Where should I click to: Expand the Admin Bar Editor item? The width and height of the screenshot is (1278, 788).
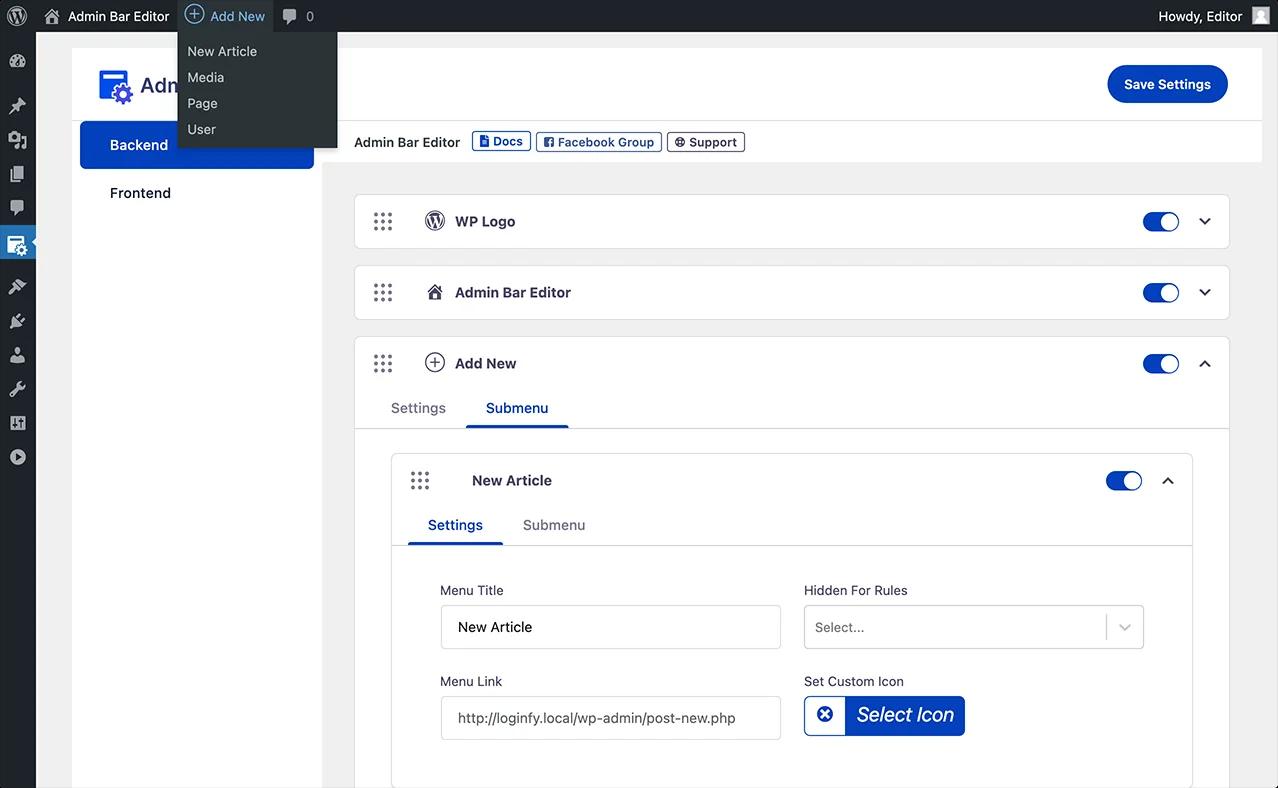click(1205, 292)
